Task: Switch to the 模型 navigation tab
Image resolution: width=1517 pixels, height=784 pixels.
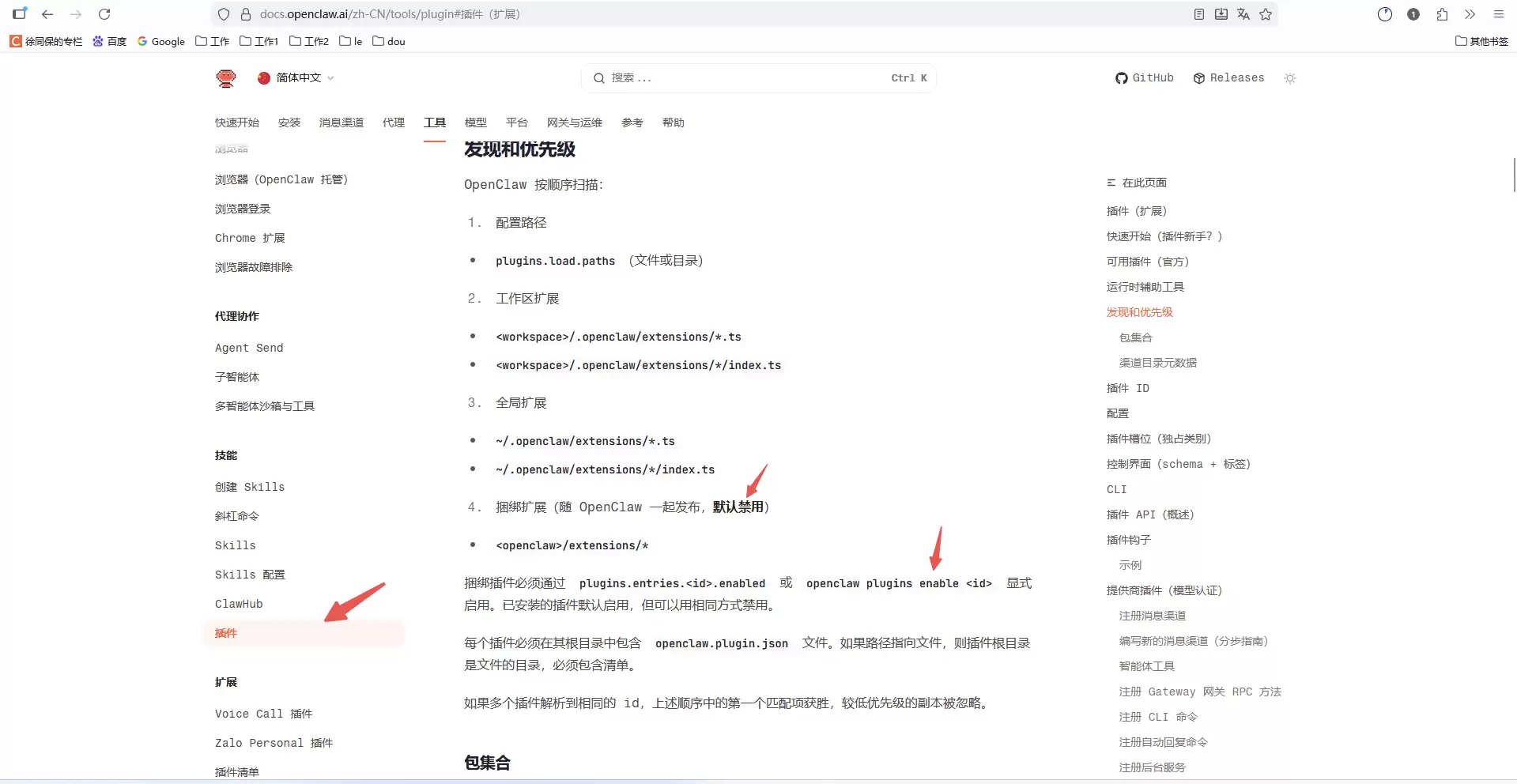Action: click(x=475, y=122)
